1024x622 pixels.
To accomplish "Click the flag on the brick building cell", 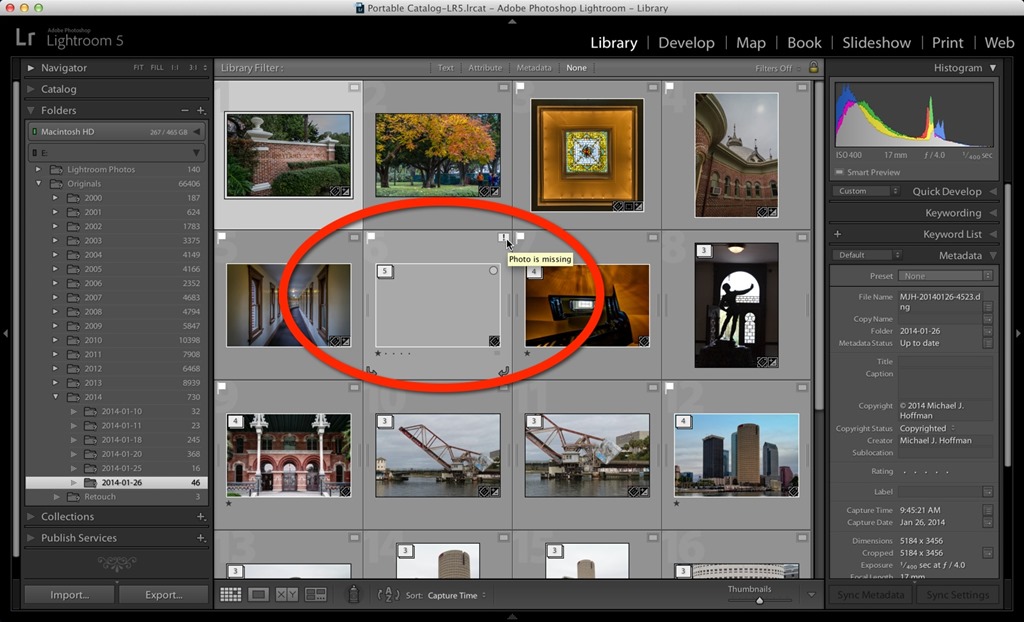I will (x=669, y=88).
